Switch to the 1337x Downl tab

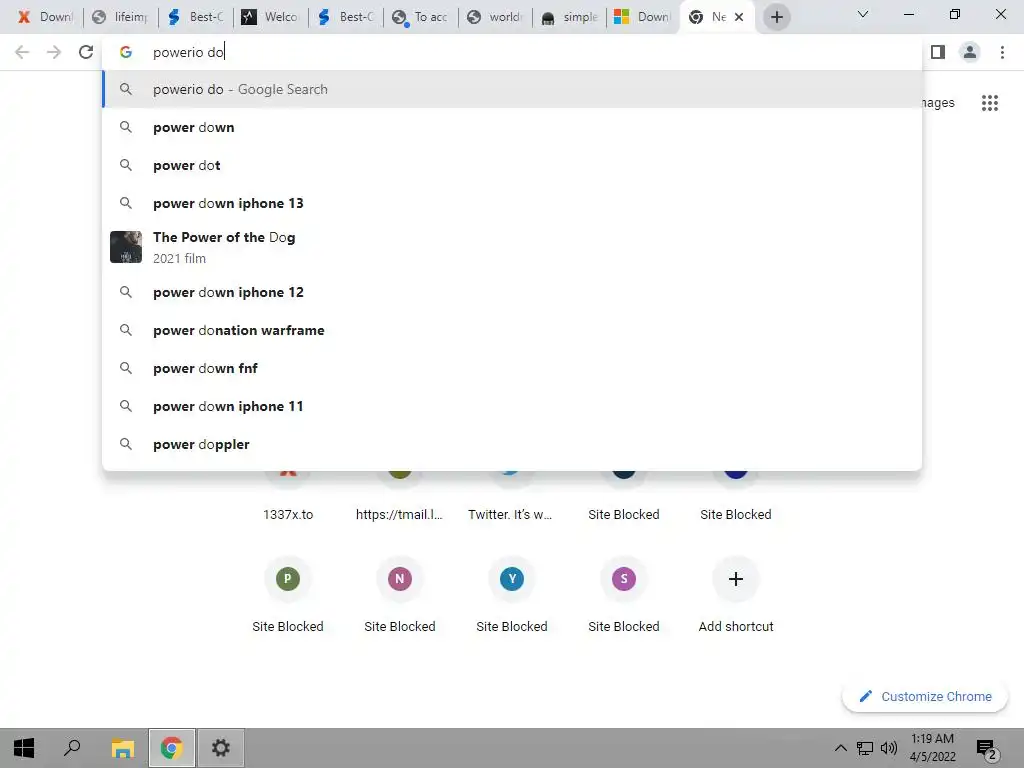coord(46,17)
